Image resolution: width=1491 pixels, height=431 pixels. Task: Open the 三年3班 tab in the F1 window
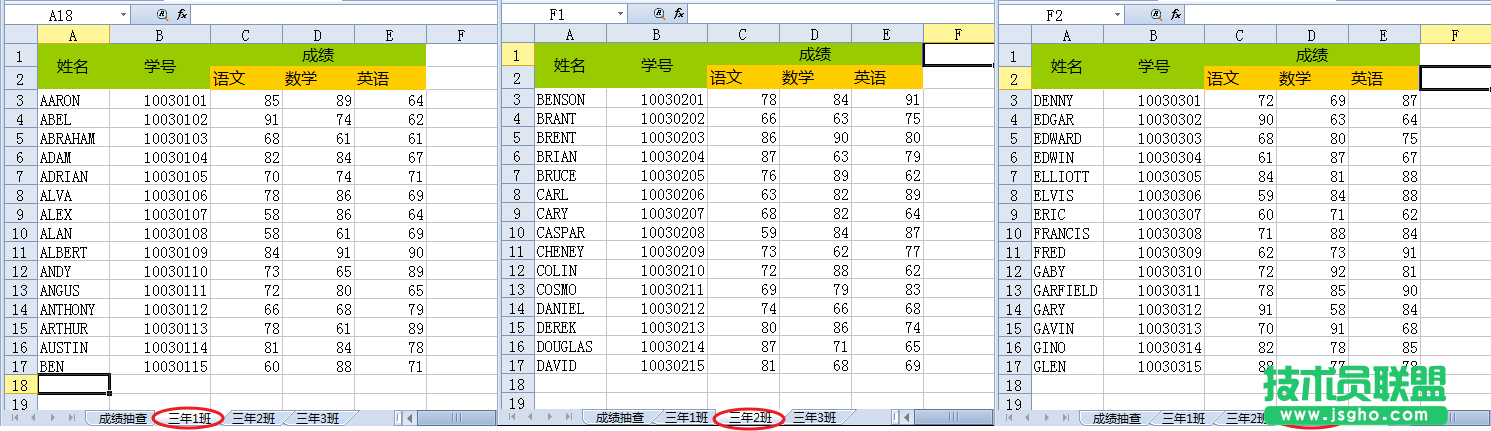[x=815, y=418]
